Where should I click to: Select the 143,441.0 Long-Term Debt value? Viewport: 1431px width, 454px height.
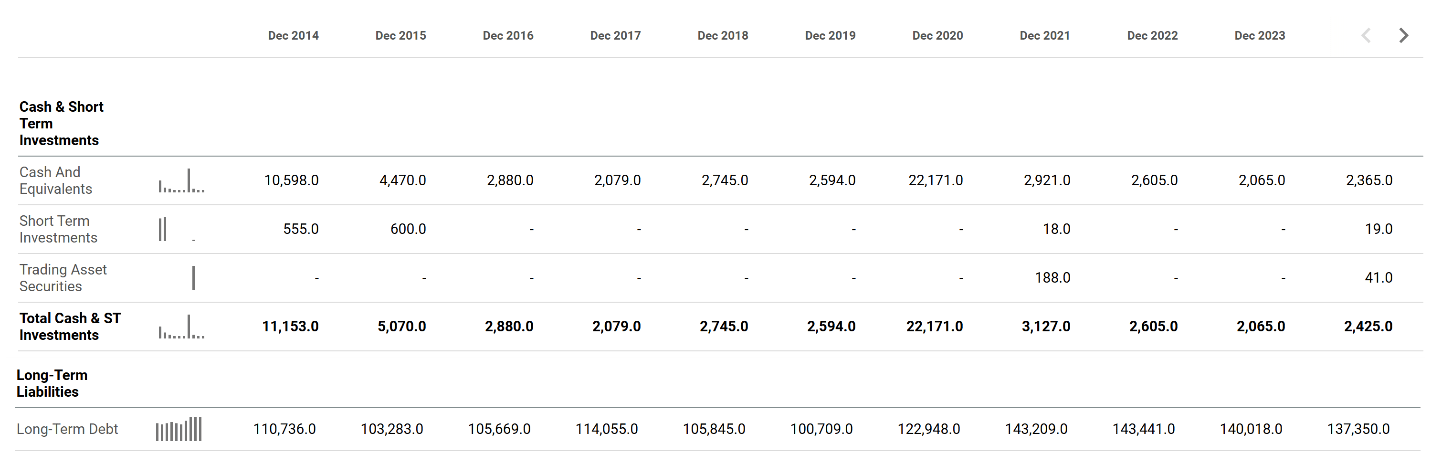coord(1143,430)
